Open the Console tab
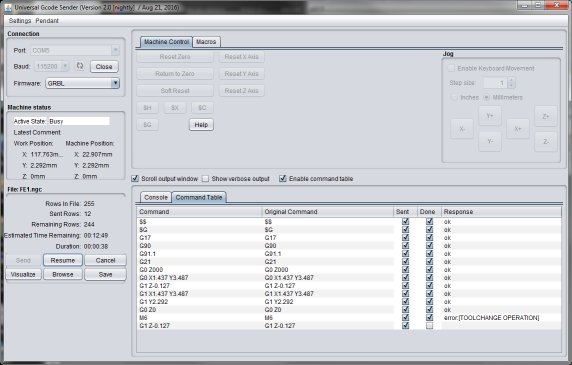The height and width of the screenshot is (365, 572). [x=156, y=197]
